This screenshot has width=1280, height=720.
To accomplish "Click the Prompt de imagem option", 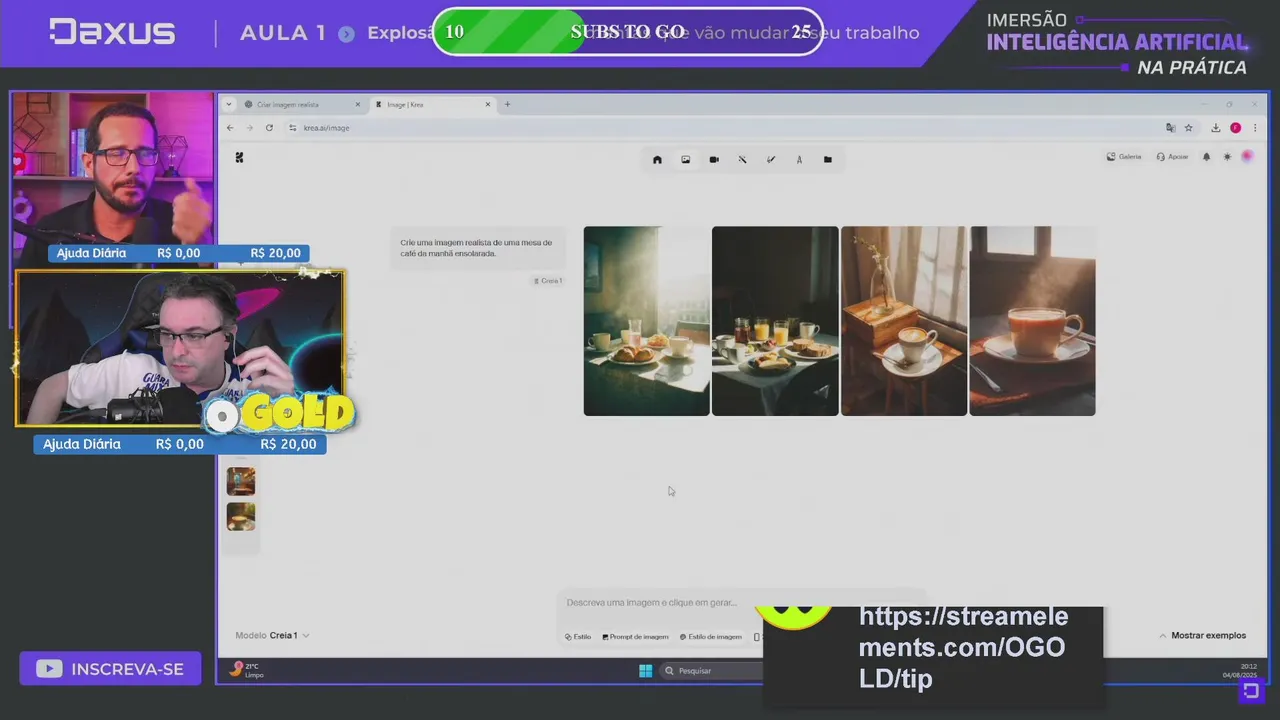I will 635,637.
